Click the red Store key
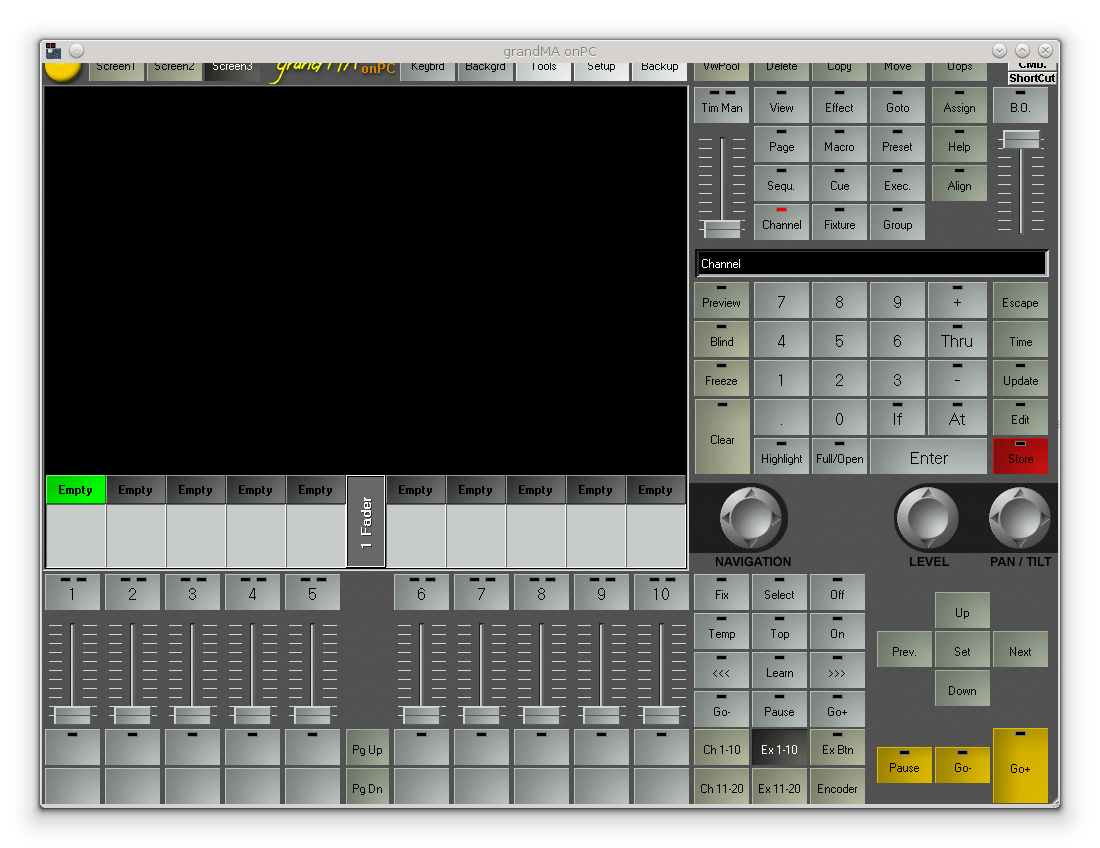This screenshot has width=1100, height=848. [x=1020, y=457]
